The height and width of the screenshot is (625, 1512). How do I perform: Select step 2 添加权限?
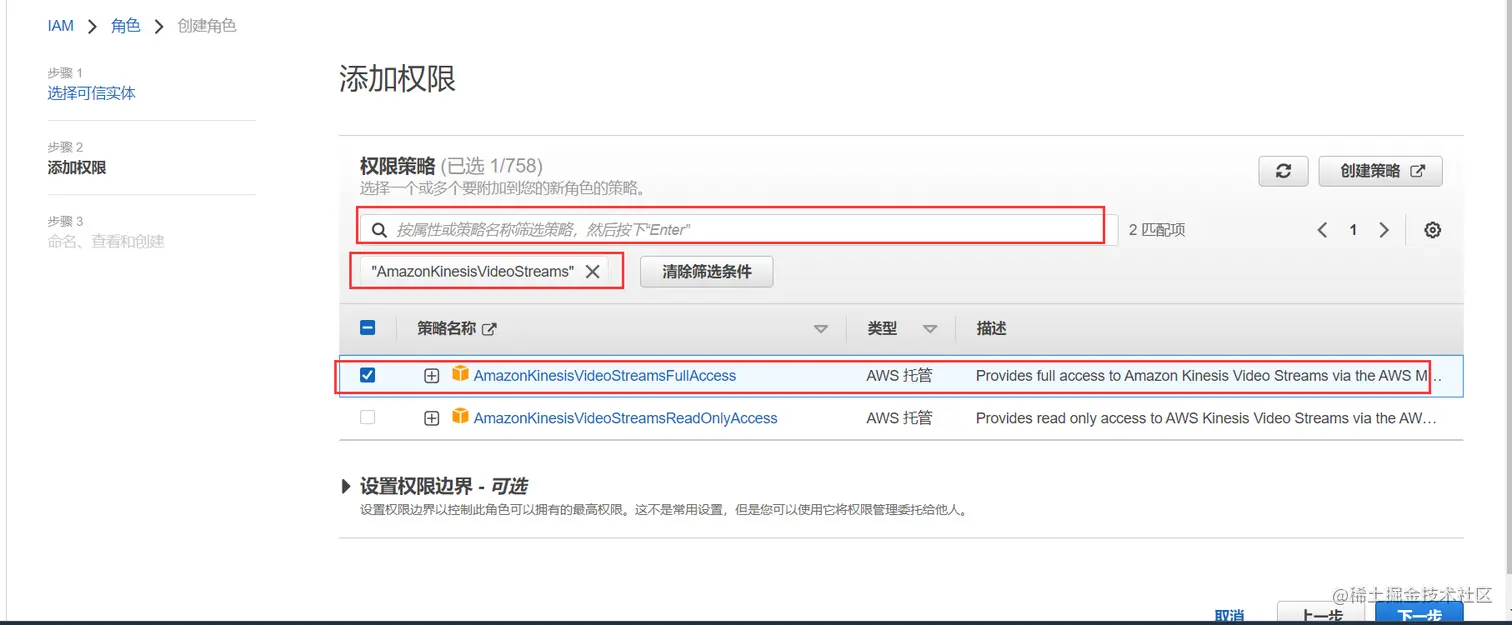(77, 167)
